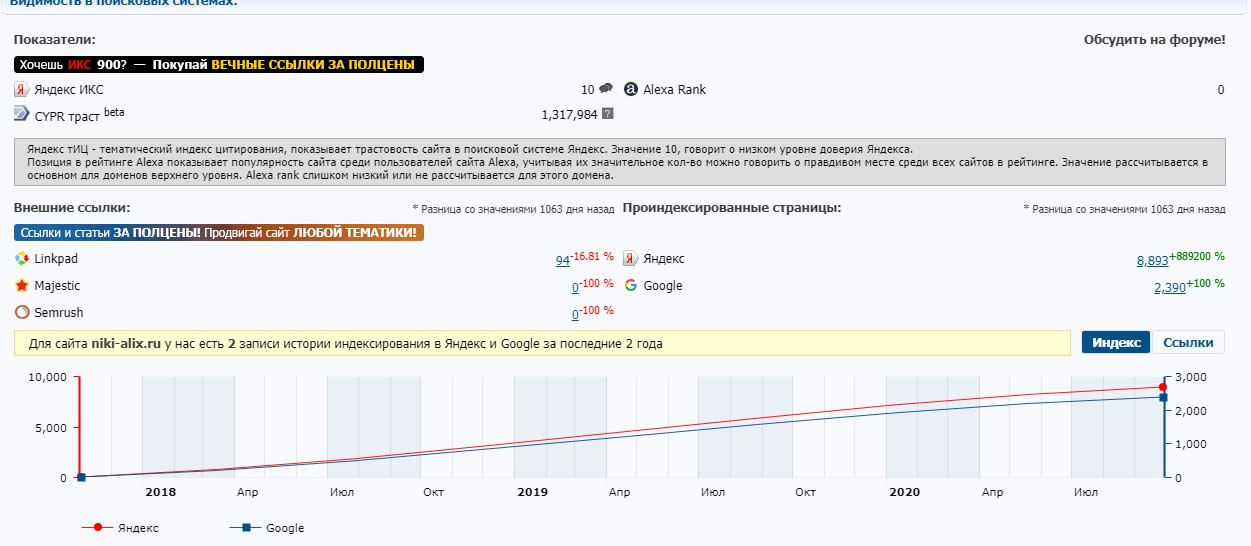
Task: Click the niki-alix.ru history notice
Action: [543, 343]
